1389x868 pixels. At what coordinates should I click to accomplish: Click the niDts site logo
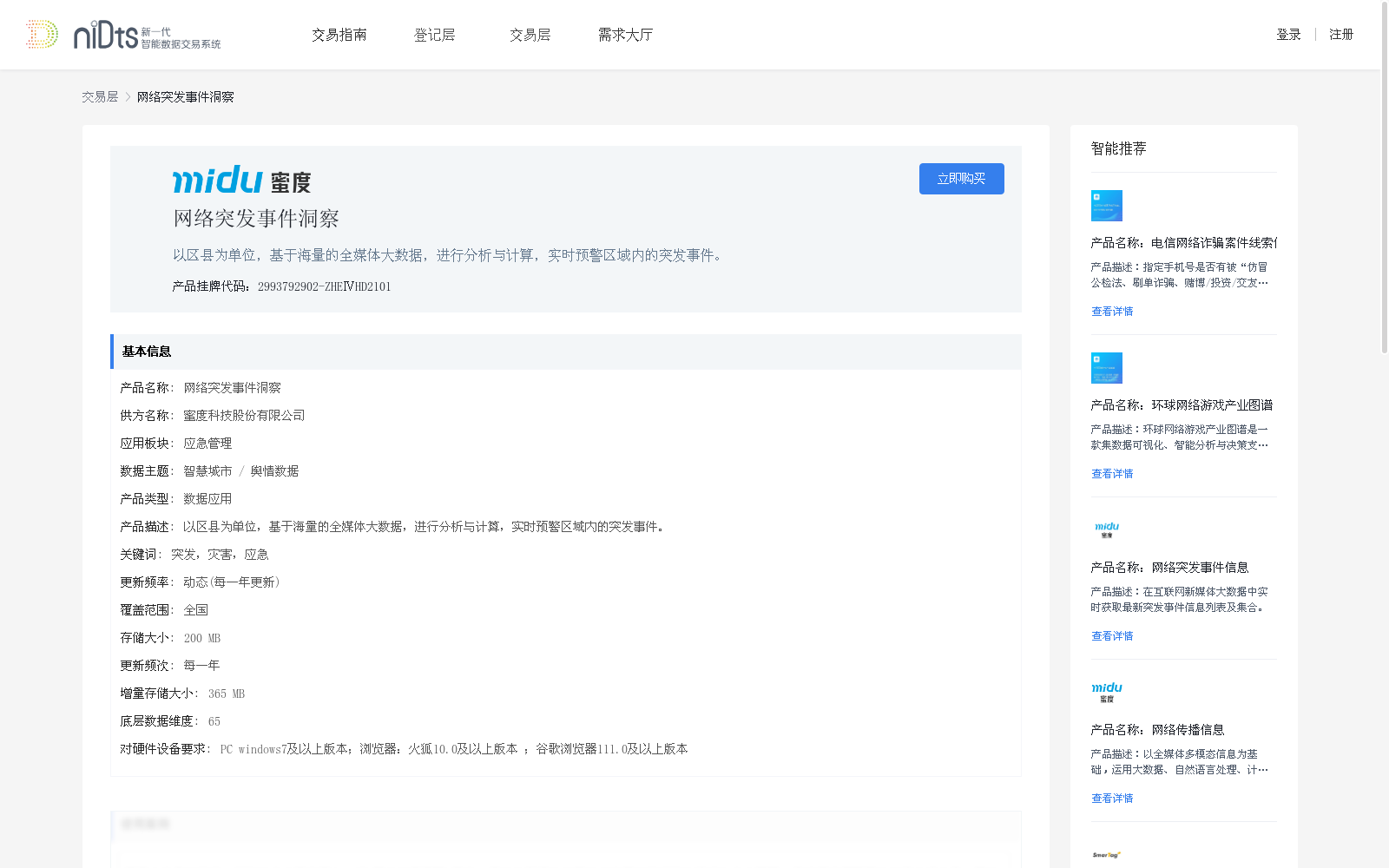point(123,35)
